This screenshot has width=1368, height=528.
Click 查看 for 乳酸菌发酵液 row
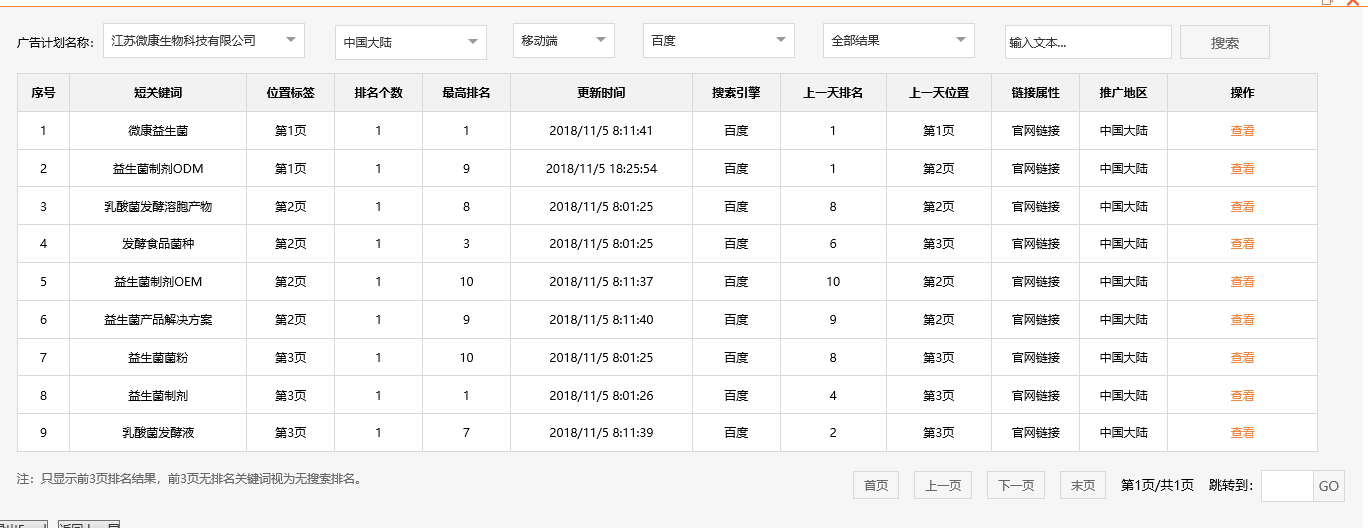click(1242, 432)
